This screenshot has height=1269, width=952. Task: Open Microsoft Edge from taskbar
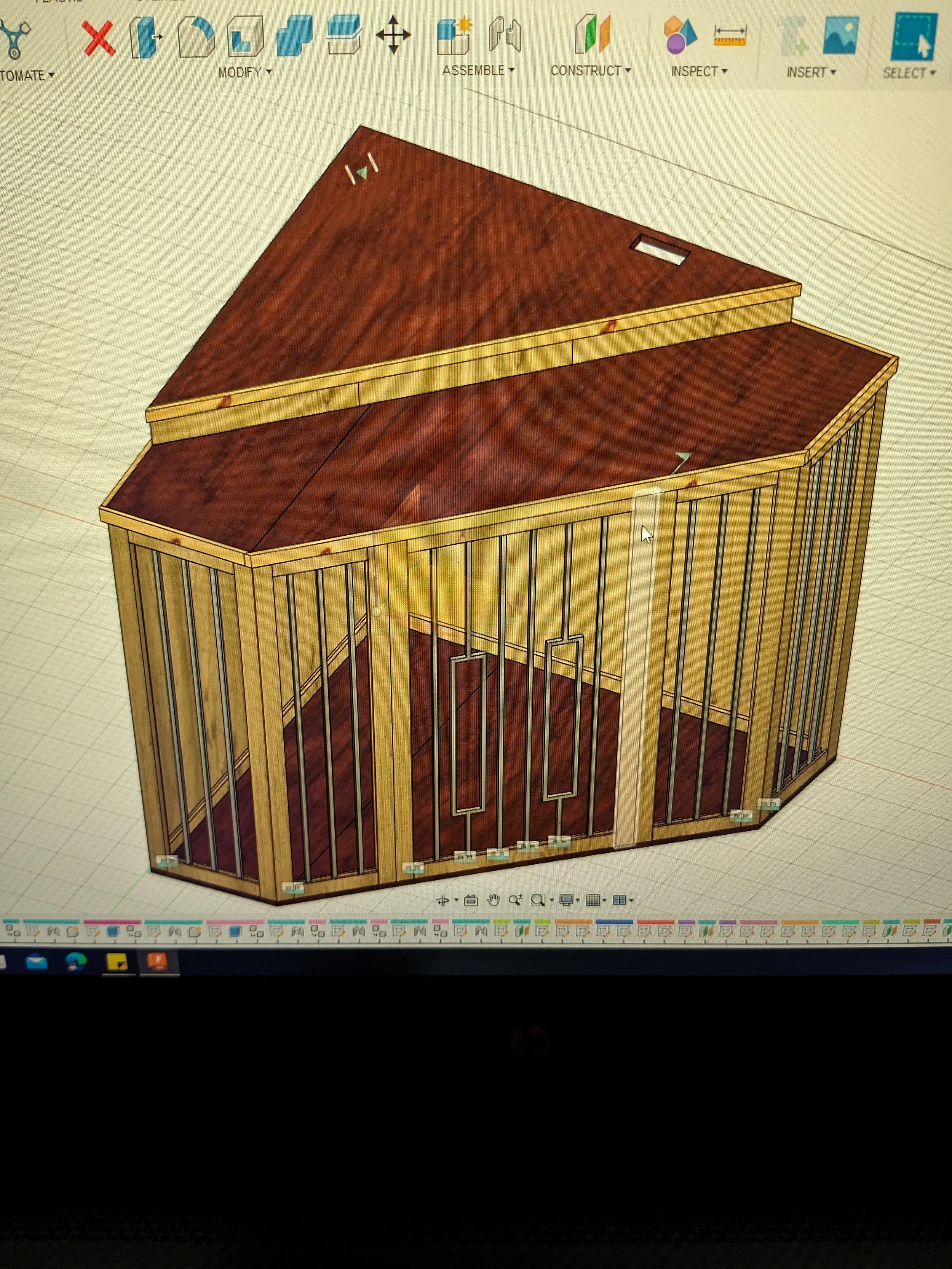click(76, 961)
